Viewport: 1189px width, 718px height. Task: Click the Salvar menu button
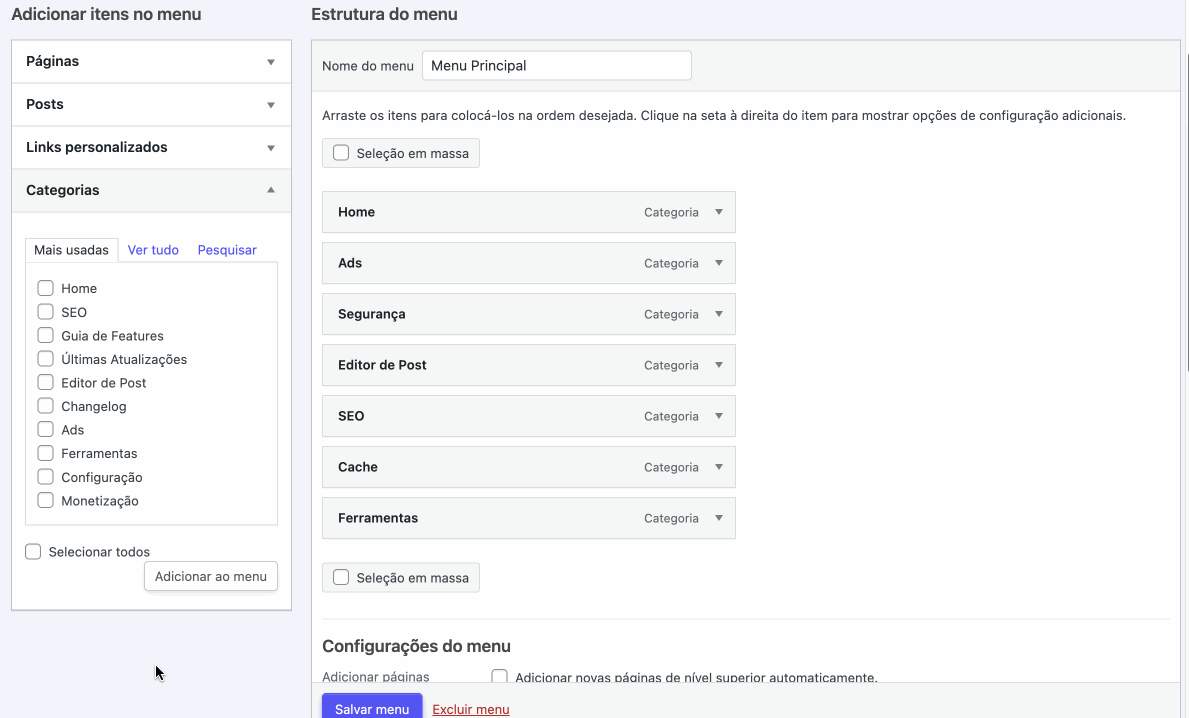click(x=372, y=707)
